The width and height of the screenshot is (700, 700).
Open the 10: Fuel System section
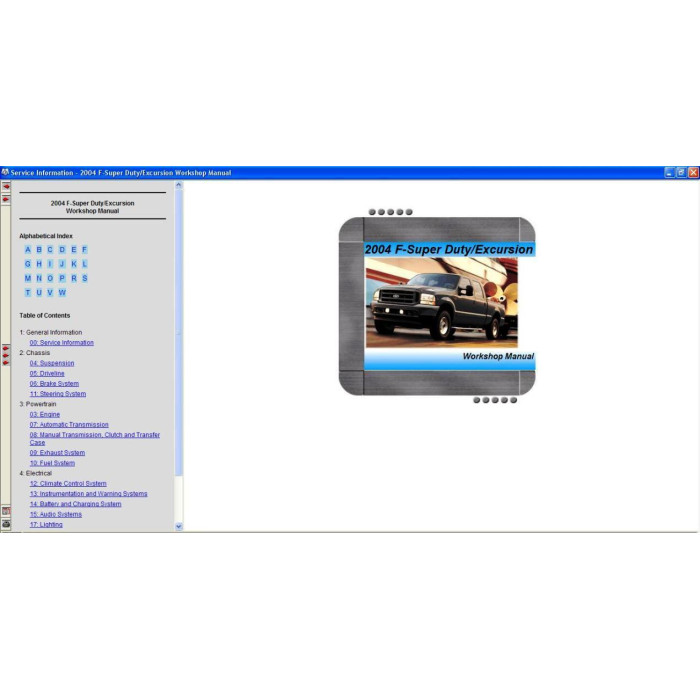coord(52,463)
